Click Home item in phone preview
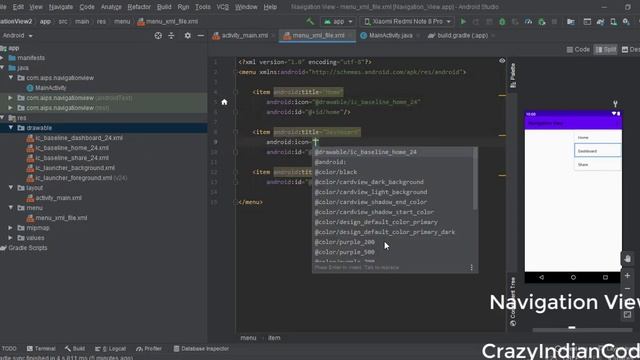The height and width of the screenshot is (360, 640). point(598,138)
